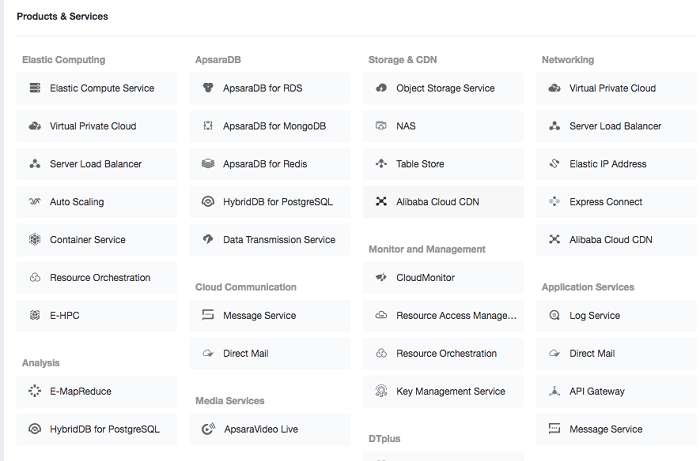Click the NAS icon
This screenshot has width=700, height=461.
point(381,126)
